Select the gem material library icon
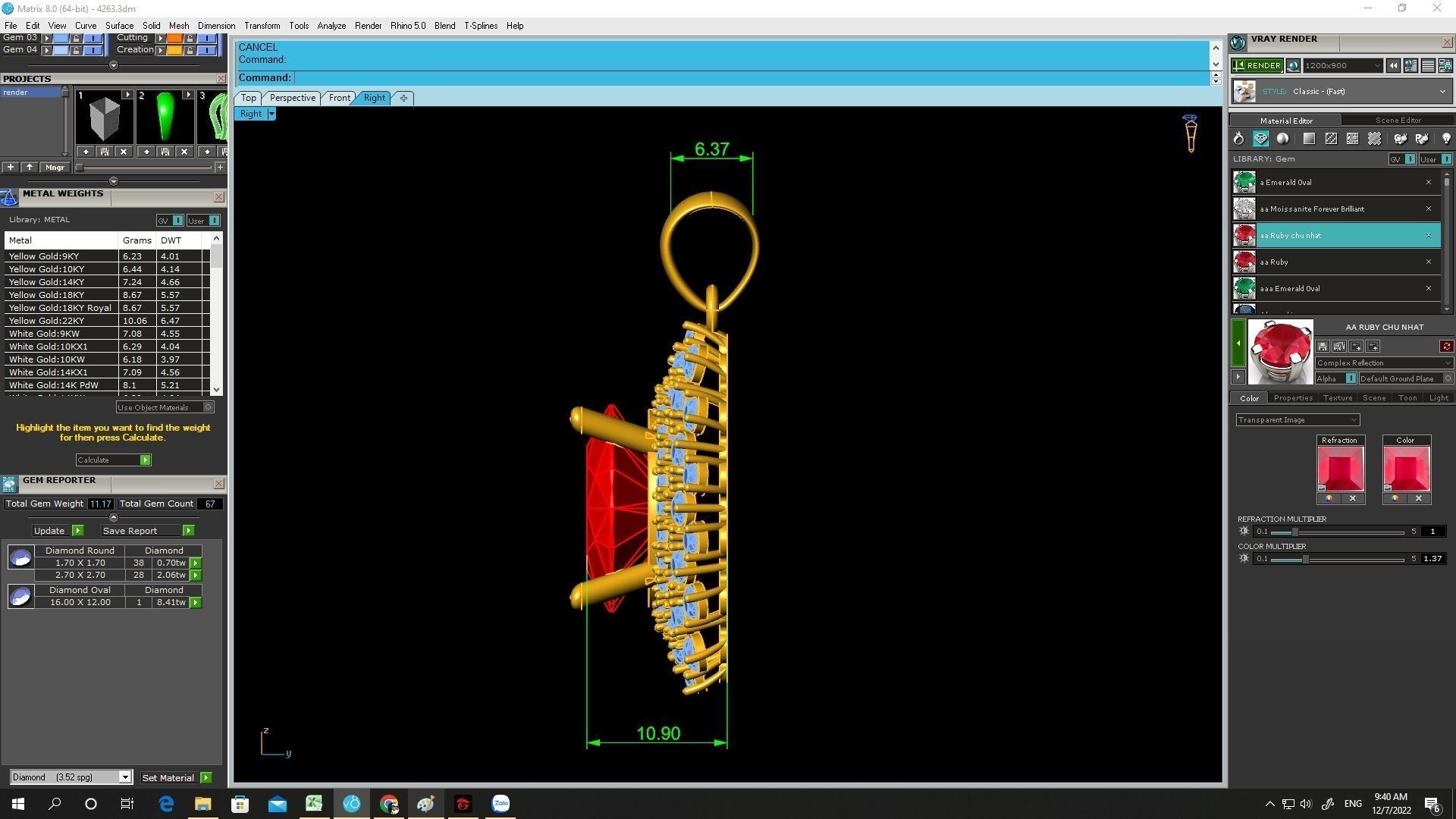Viewport: 1456px width, 819px height. coord(1260,139)
